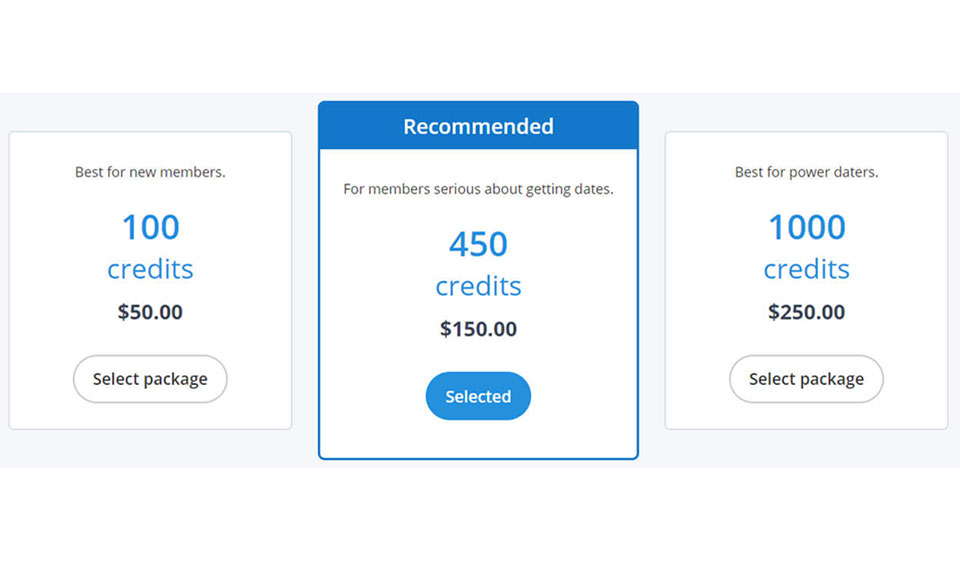960x561 pixels.
Task: Select the 1000 credits package button
Action: [x=806, y=379]
